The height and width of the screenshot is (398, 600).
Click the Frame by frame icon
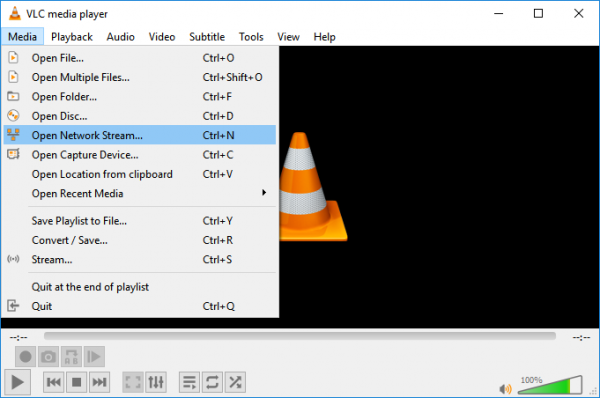(94, 357)
